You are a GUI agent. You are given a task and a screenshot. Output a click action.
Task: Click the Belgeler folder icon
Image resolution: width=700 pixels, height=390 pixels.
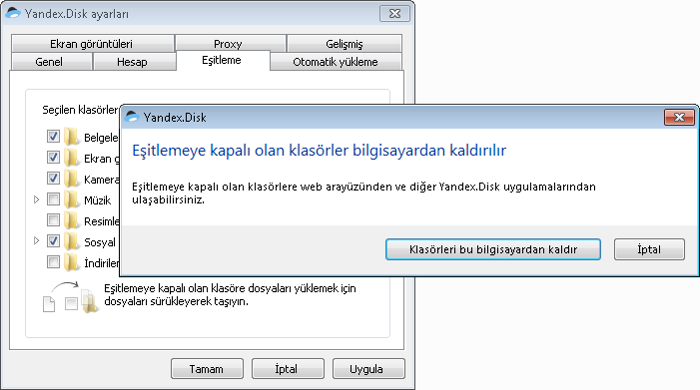point(71,137)
